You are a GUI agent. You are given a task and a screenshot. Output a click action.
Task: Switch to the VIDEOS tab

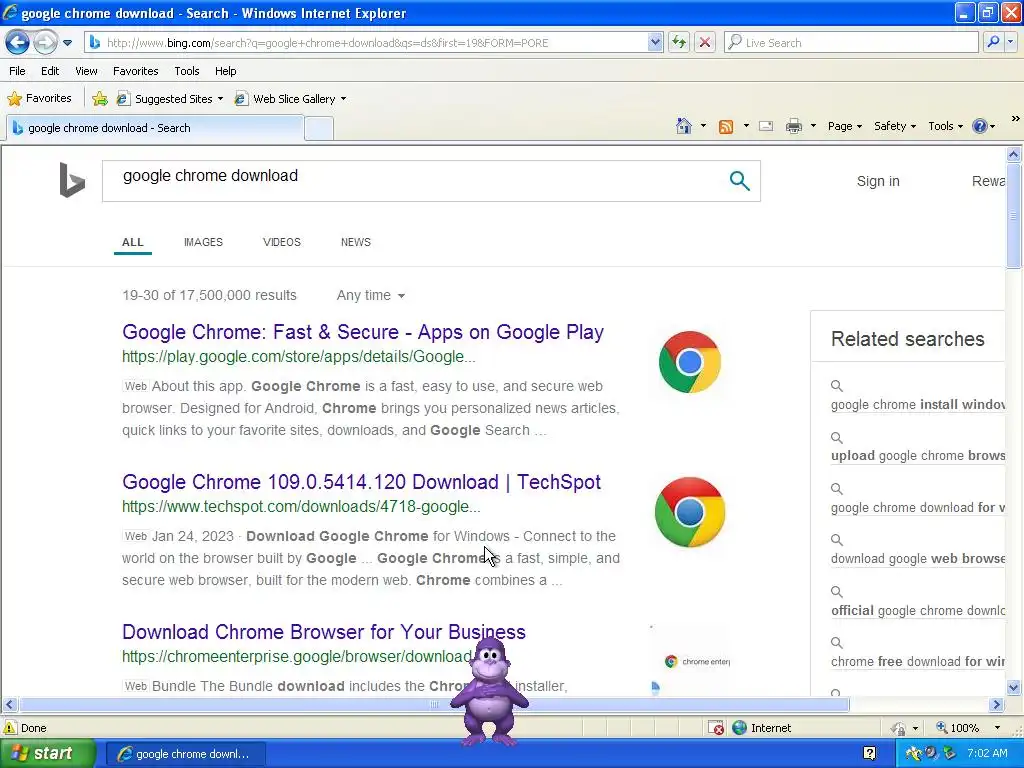coord(281,242)
